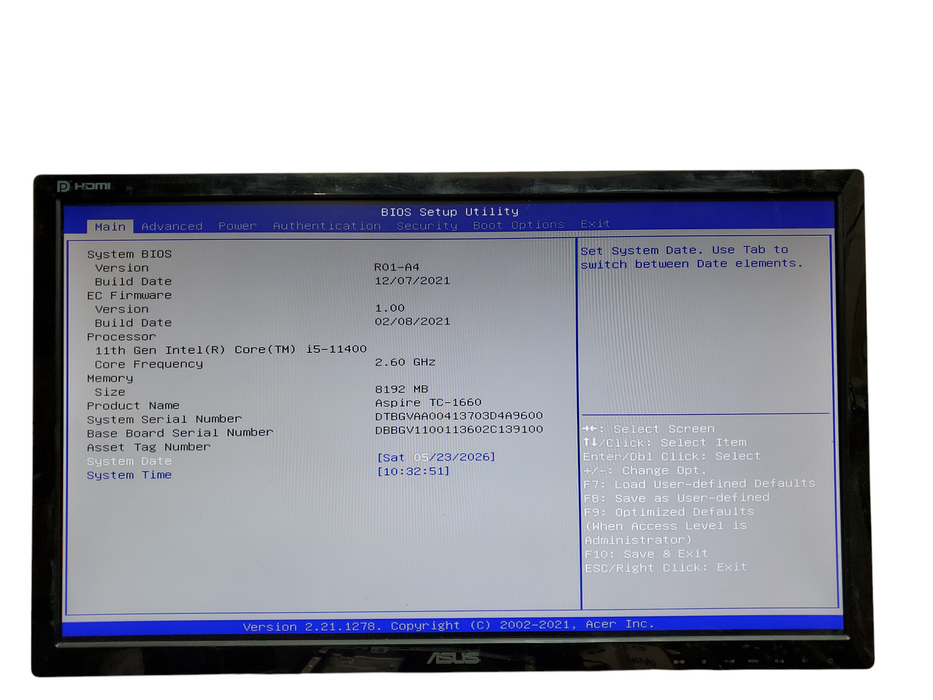Image resolution: width=933 pixels, height=700 pixels.
Task: Click the Set System Date help text
Action: (x=692, y=257)
